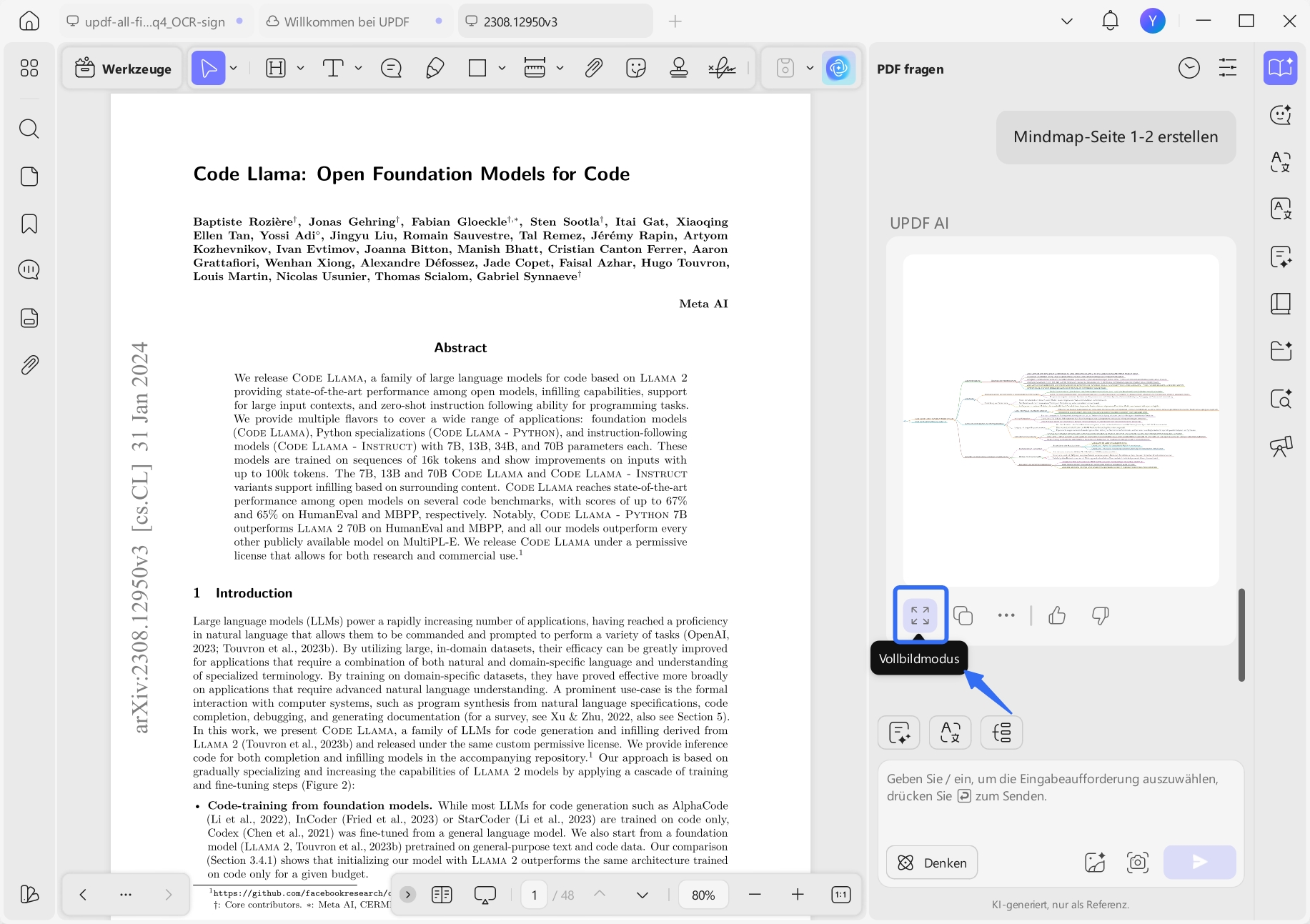
Task: Go to the next page chevron
Action: point(642,895)
